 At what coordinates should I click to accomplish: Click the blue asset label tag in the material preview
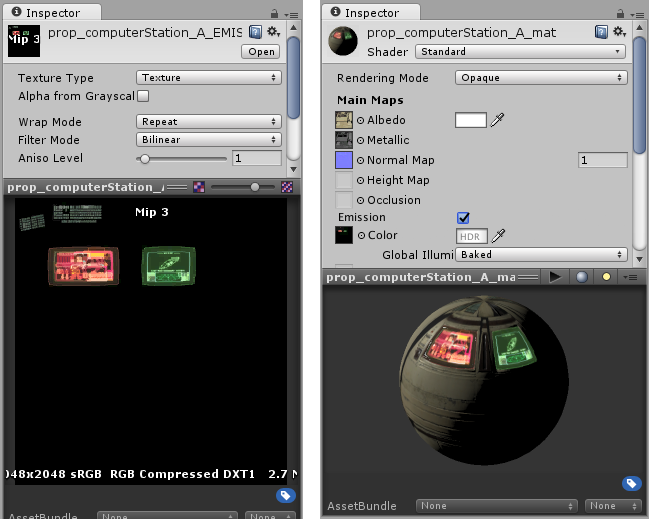pyautogui.click(x=631, y=483)
